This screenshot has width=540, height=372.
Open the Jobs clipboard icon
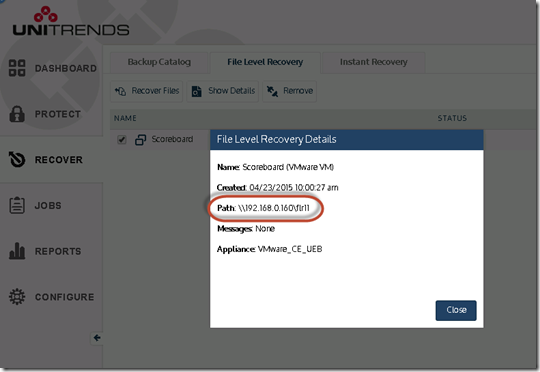pos(17,205)
